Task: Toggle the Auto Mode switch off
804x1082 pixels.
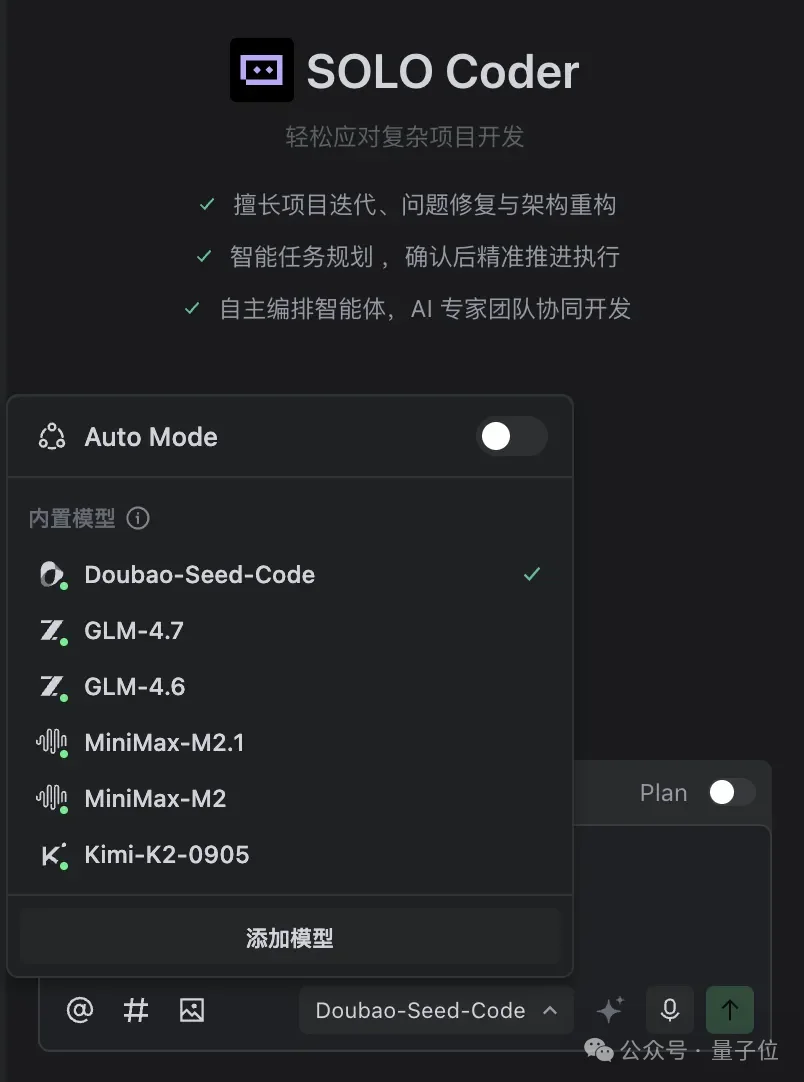Action: click(x=512, y=437)
